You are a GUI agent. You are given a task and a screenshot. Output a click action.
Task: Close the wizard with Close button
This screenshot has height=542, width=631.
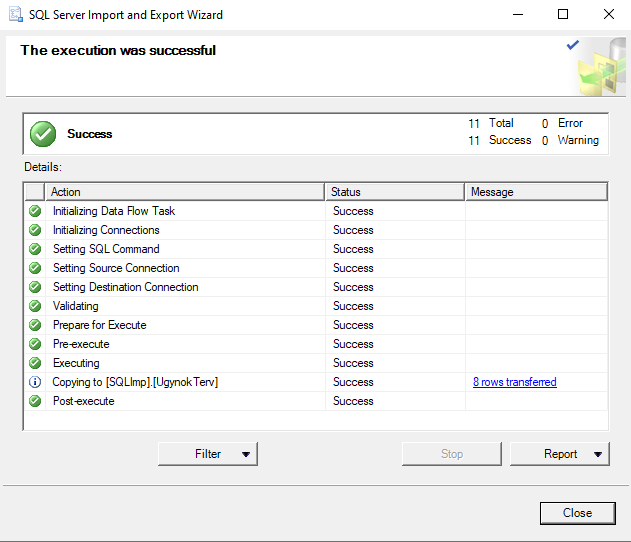click(x=577, y=513)
